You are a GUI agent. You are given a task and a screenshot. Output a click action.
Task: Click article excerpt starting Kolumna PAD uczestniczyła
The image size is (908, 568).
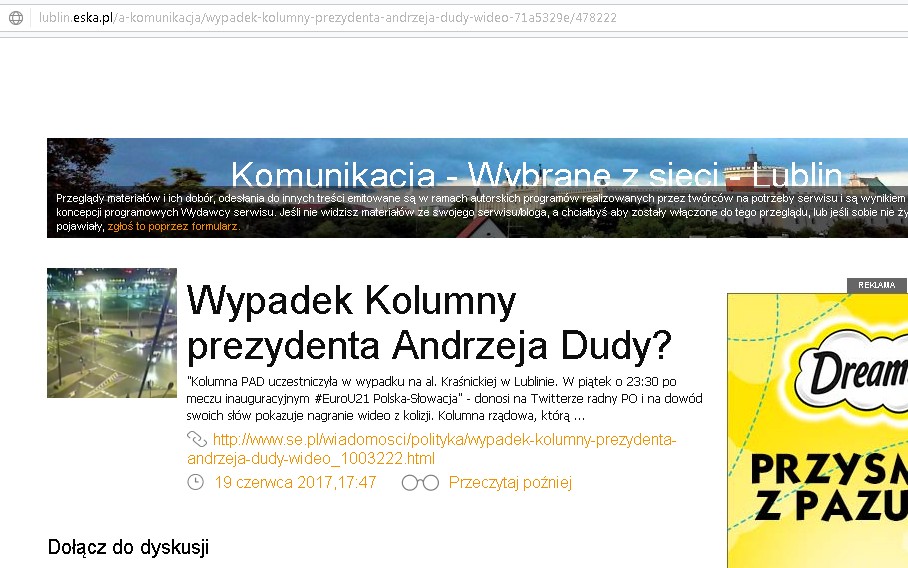(444, 398)
